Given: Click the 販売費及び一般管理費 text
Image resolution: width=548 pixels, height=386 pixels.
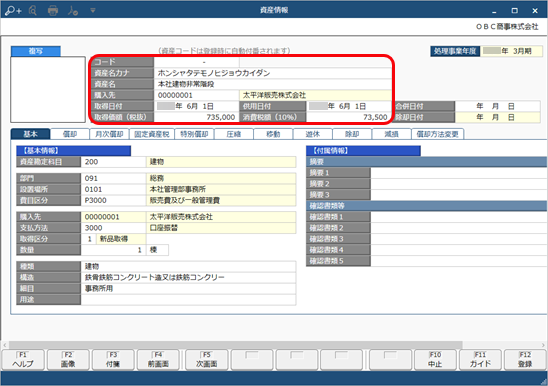Looking at the screenshot, I should [185, 200].
